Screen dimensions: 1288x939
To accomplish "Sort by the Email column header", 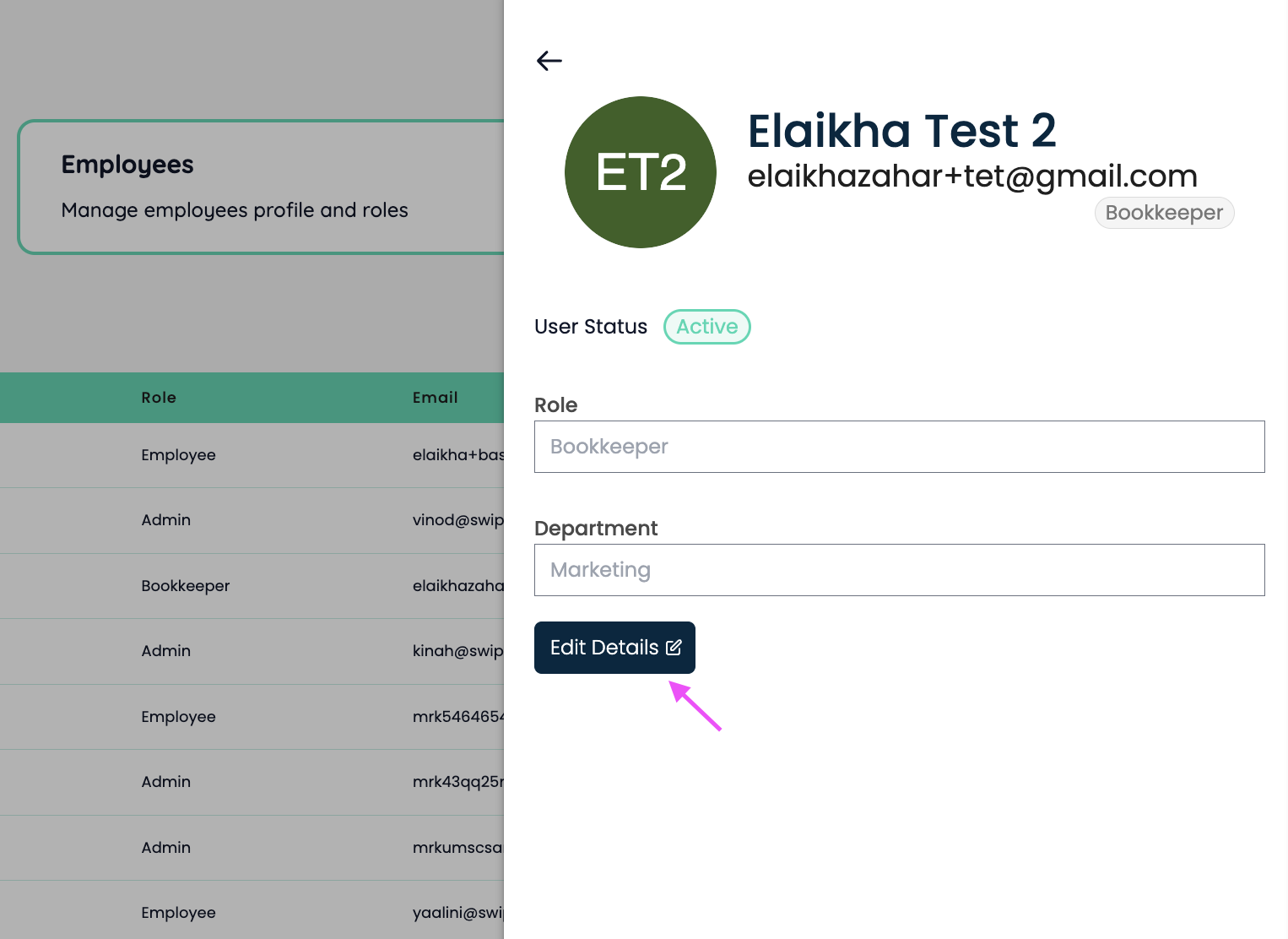I will click(x=436, y=398).
